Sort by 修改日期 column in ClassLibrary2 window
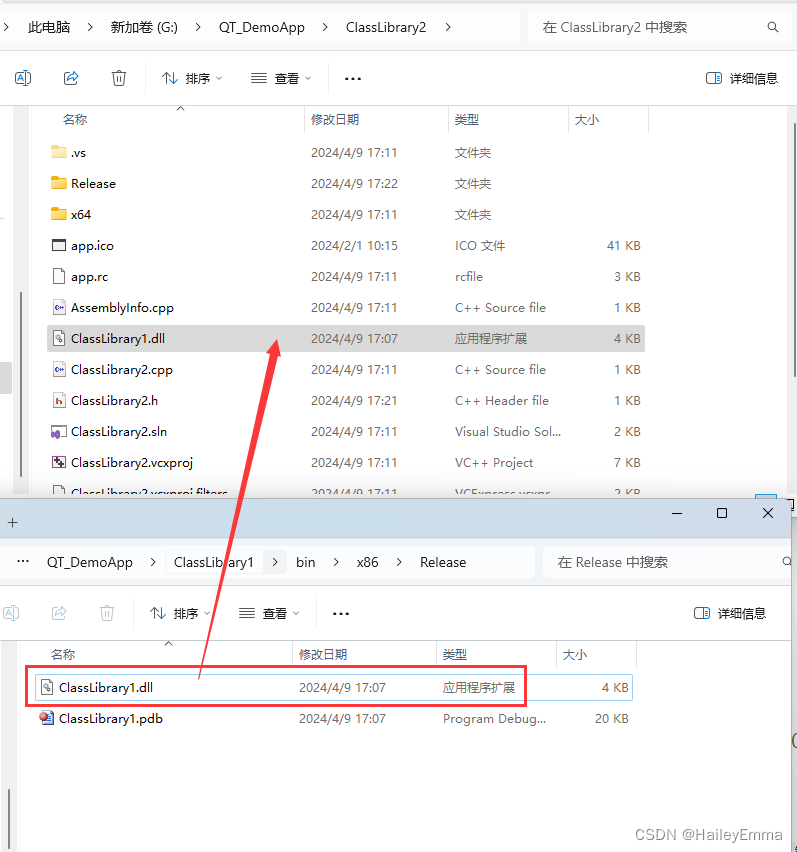The height and width of the screenshot is (852, 797). click(x=335, y=120)
